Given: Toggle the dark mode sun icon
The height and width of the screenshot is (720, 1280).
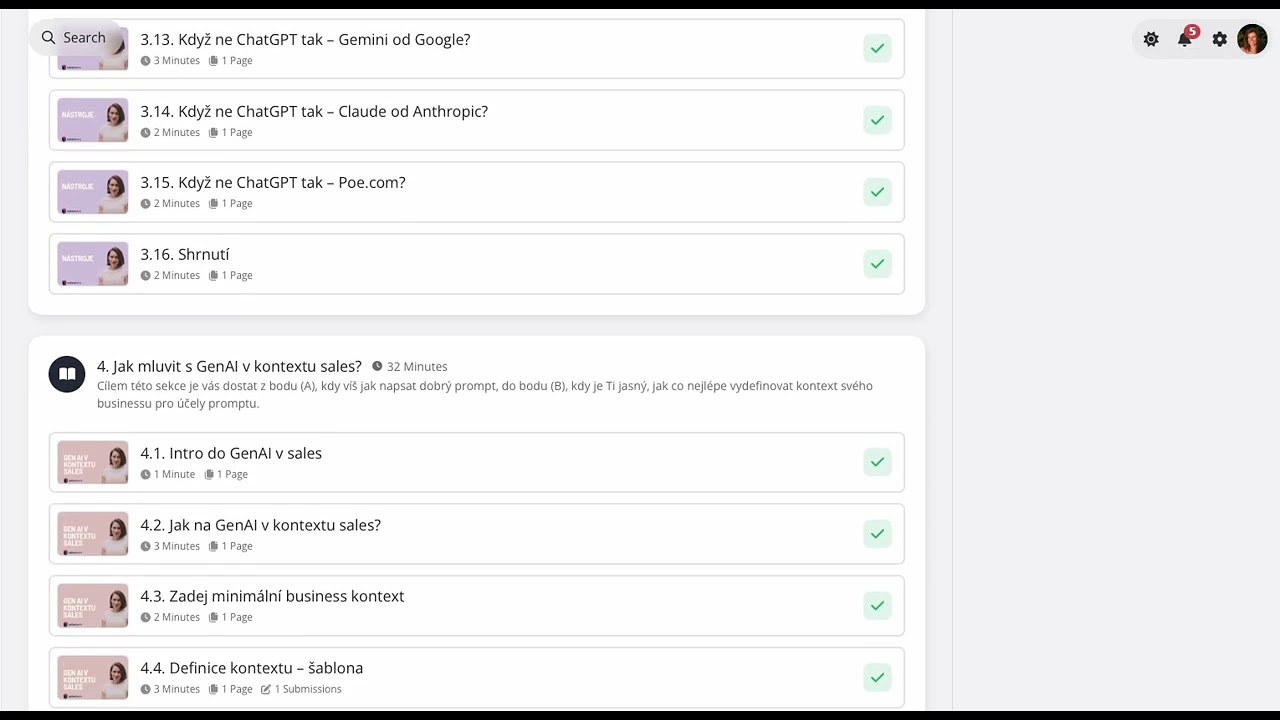Looking at the screenshot, I should click(1151, 39).
